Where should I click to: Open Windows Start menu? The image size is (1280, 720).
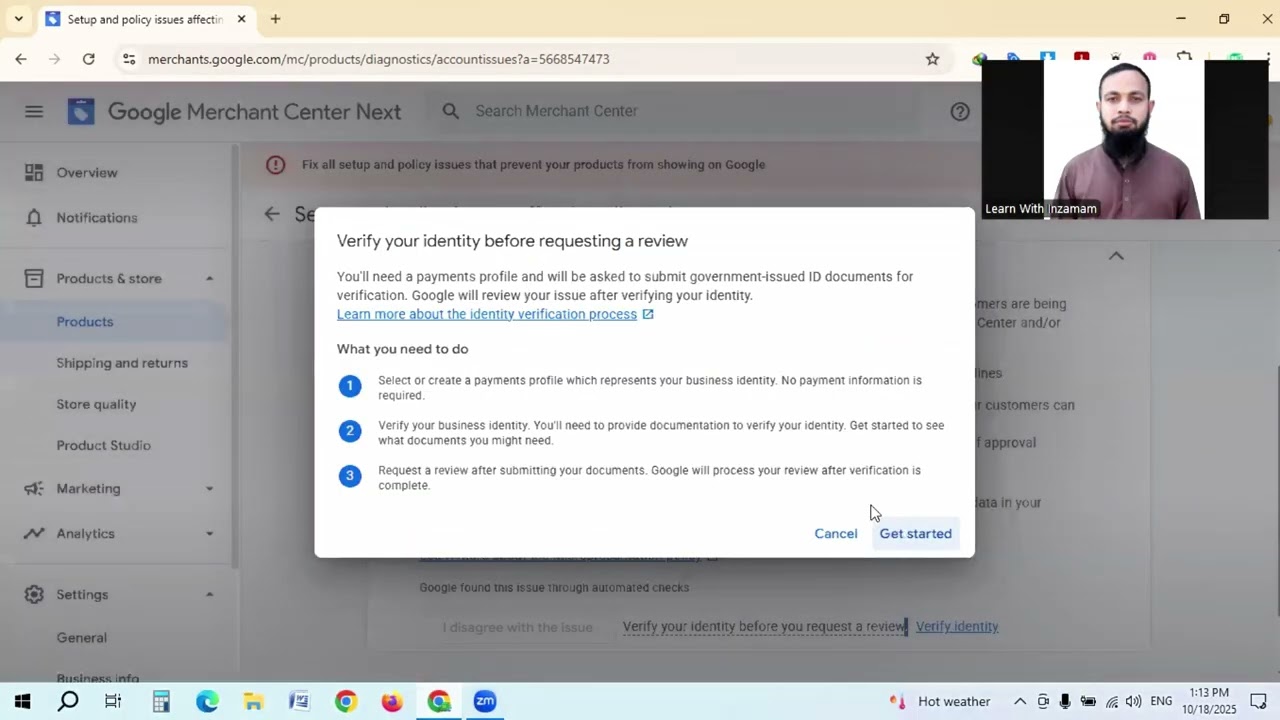click(22, 701)
